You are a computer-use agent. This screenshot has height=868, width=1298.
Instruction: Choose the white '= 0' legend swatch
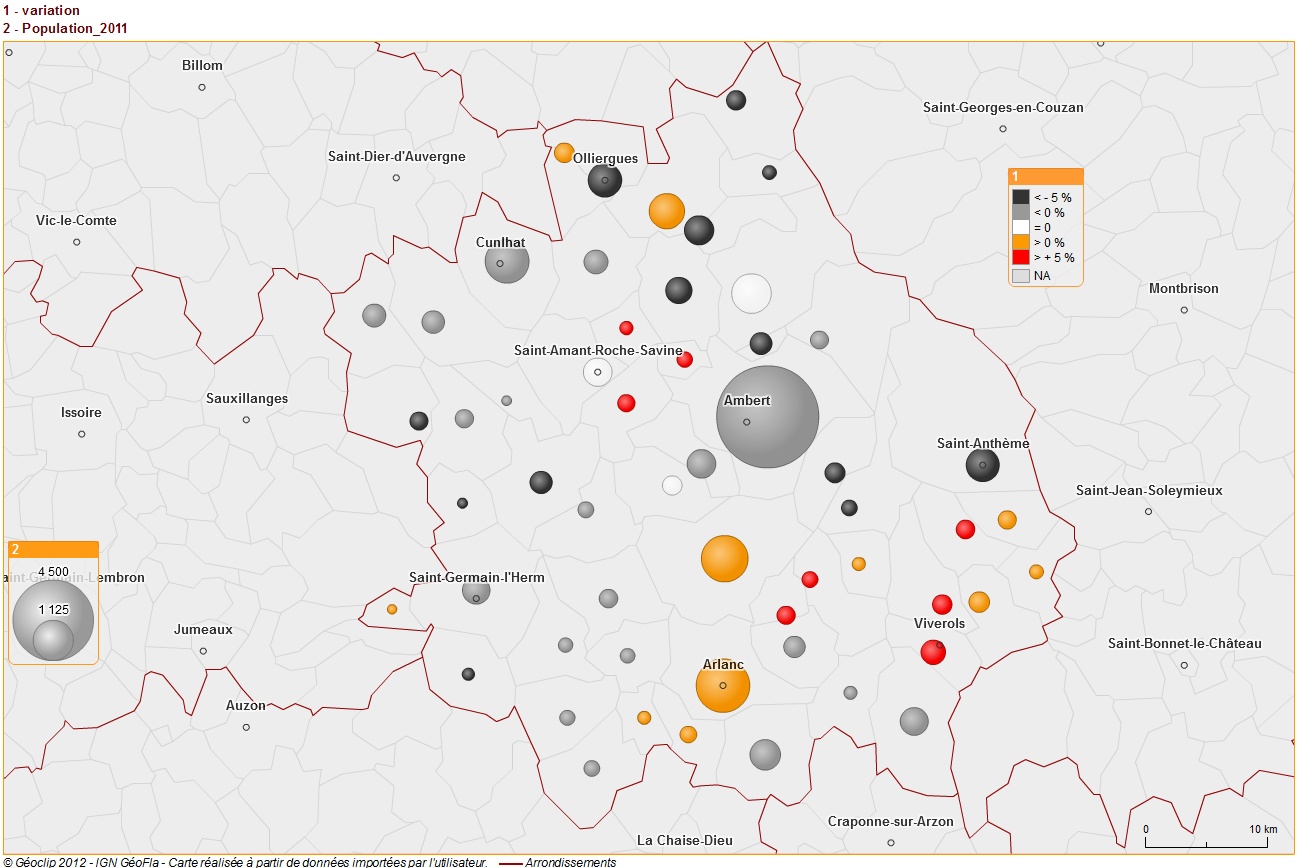(x=1020, y=228)
